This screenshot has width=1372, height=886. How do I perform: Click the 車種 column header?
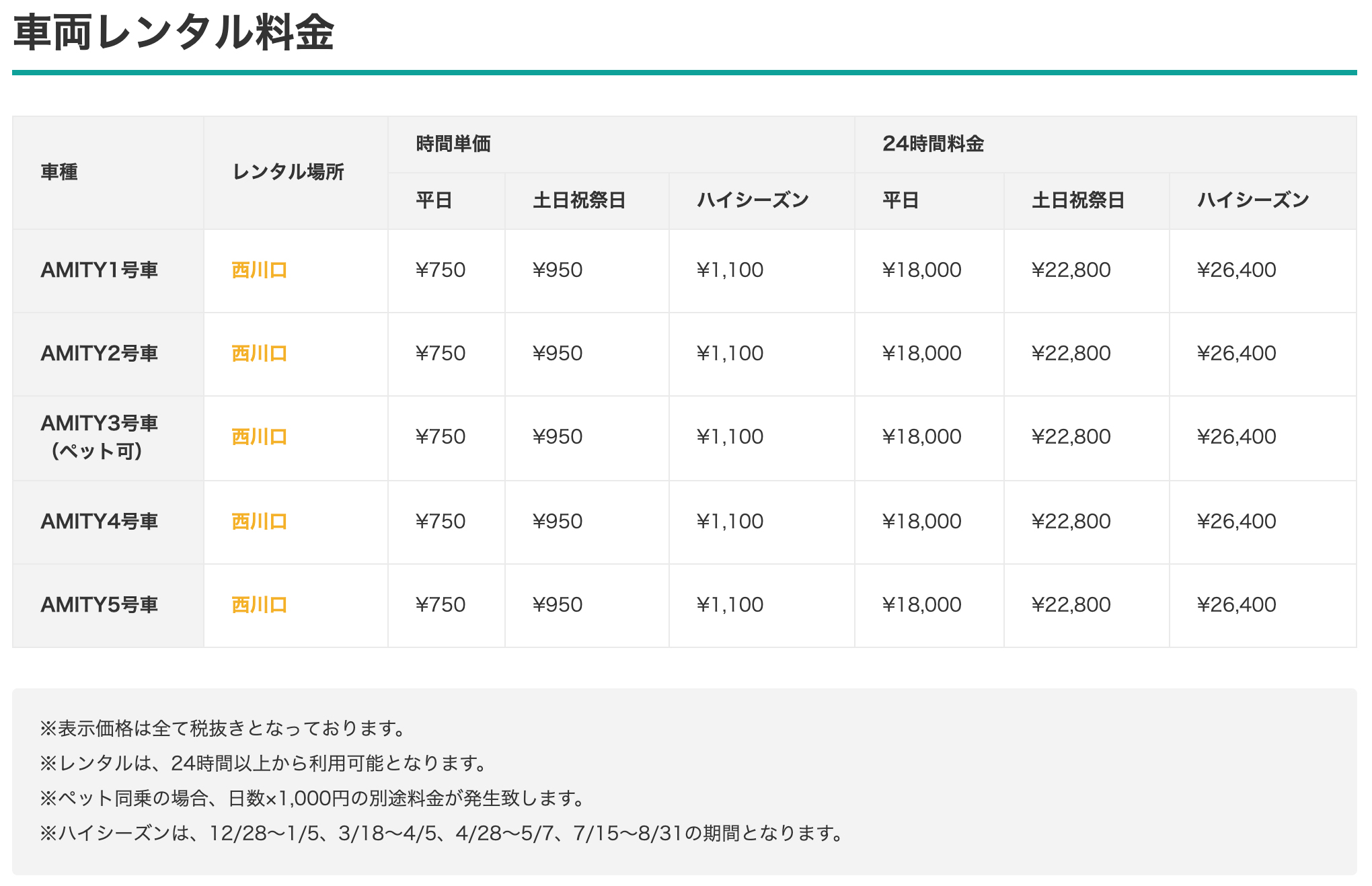[x=59, y=172]
